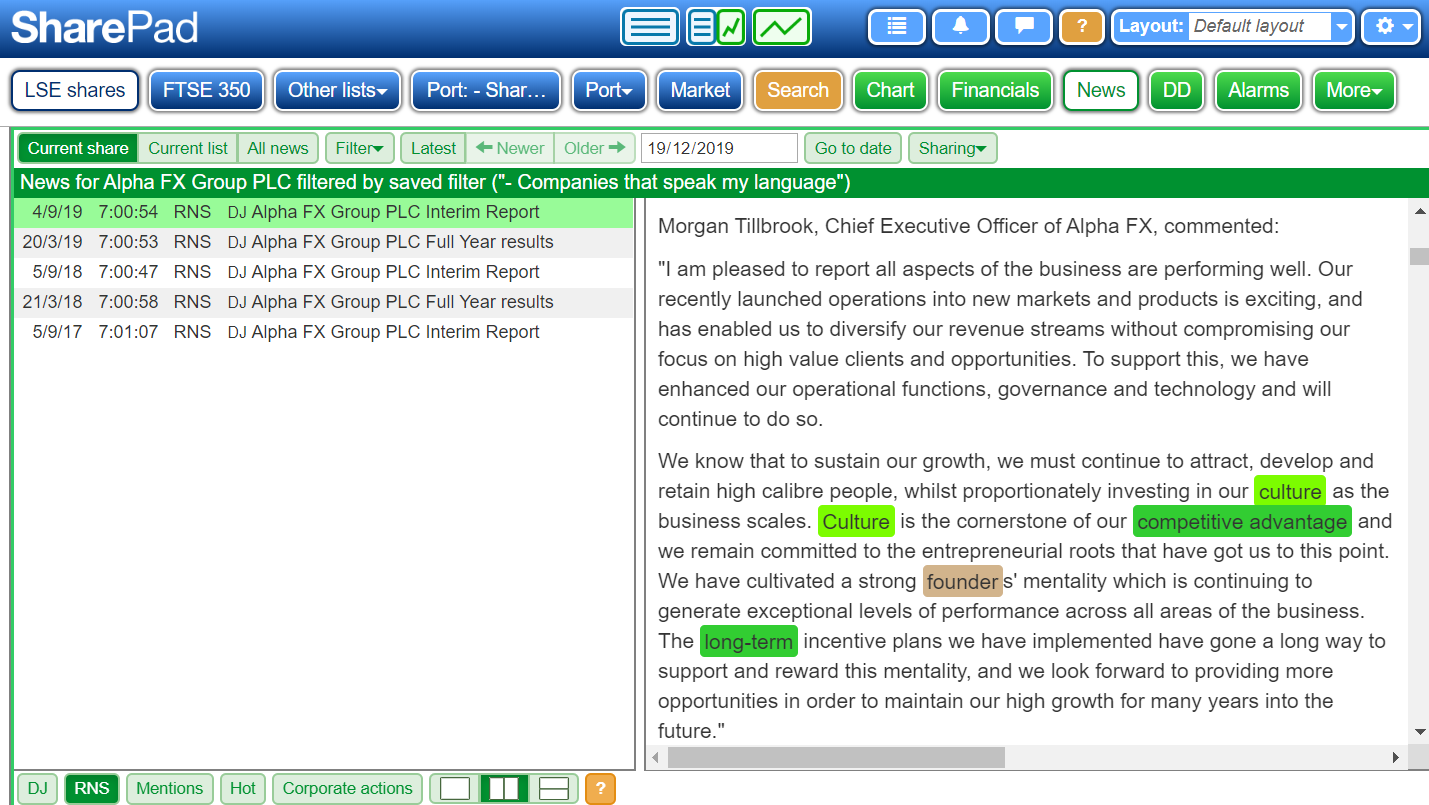Viewport: 1429px width, 805px height.
Task: Expand the More dropdown
Action: pyautogui.click(x=1354, y=90)
